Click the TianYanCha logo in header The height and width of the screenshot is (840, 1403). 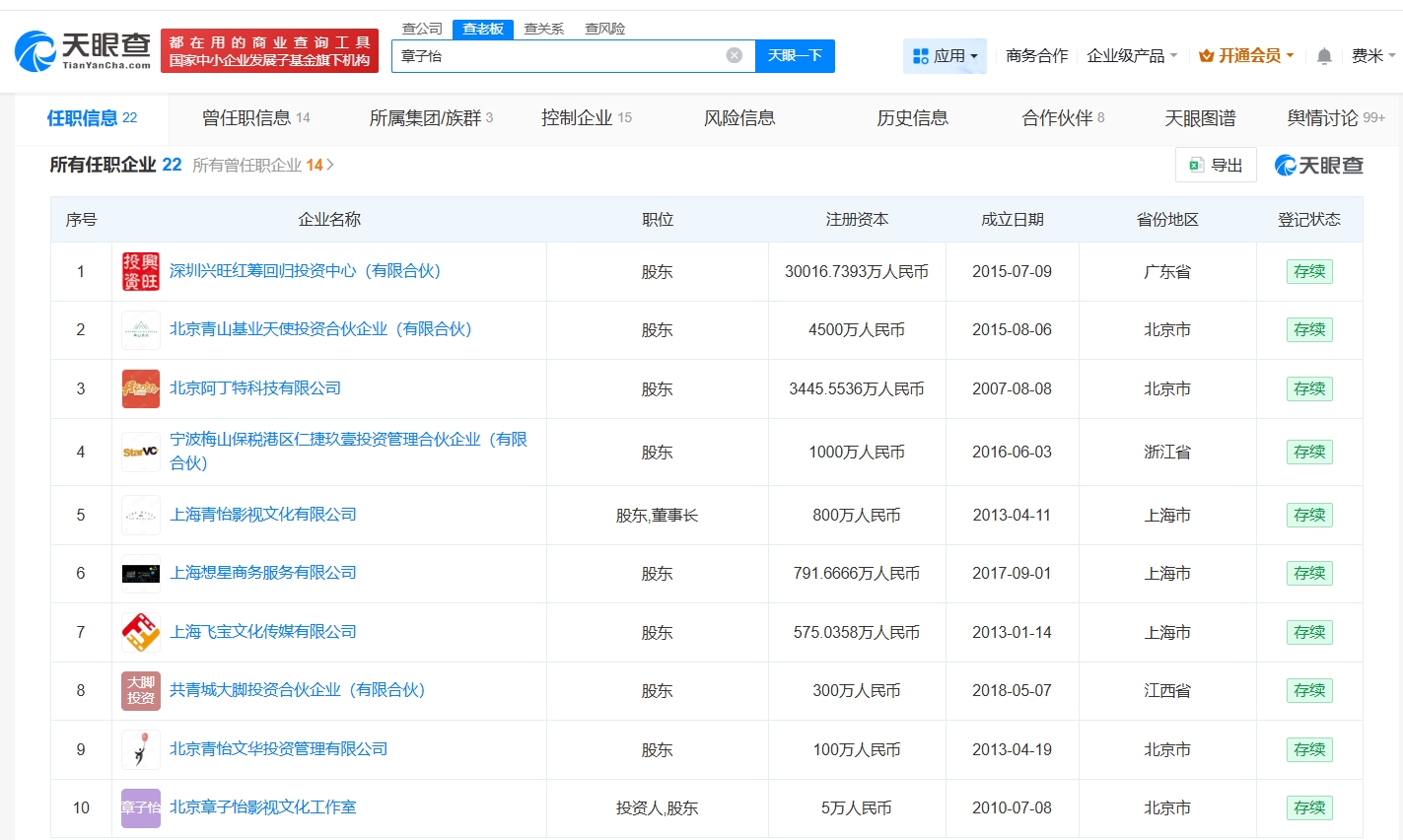pos(83,50)
